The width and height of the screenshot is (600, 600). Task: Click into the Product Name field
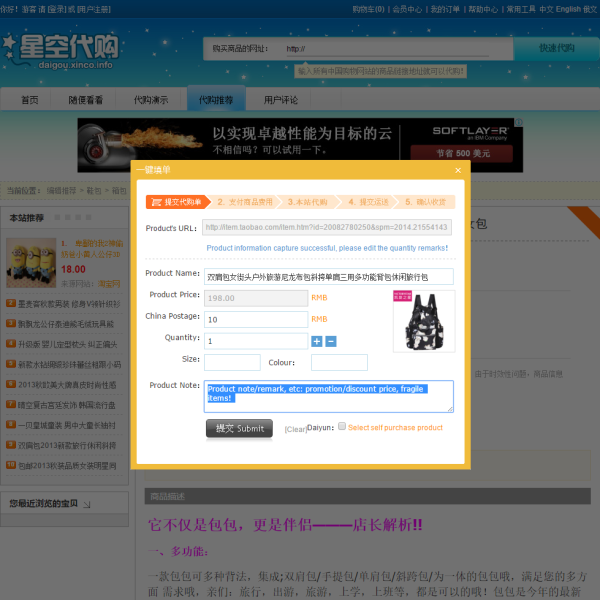[x=328, y=276]
